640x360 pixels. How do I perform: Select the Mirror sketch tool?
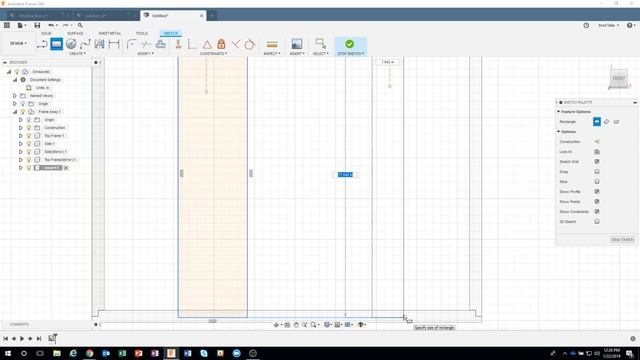click(100, 44)
